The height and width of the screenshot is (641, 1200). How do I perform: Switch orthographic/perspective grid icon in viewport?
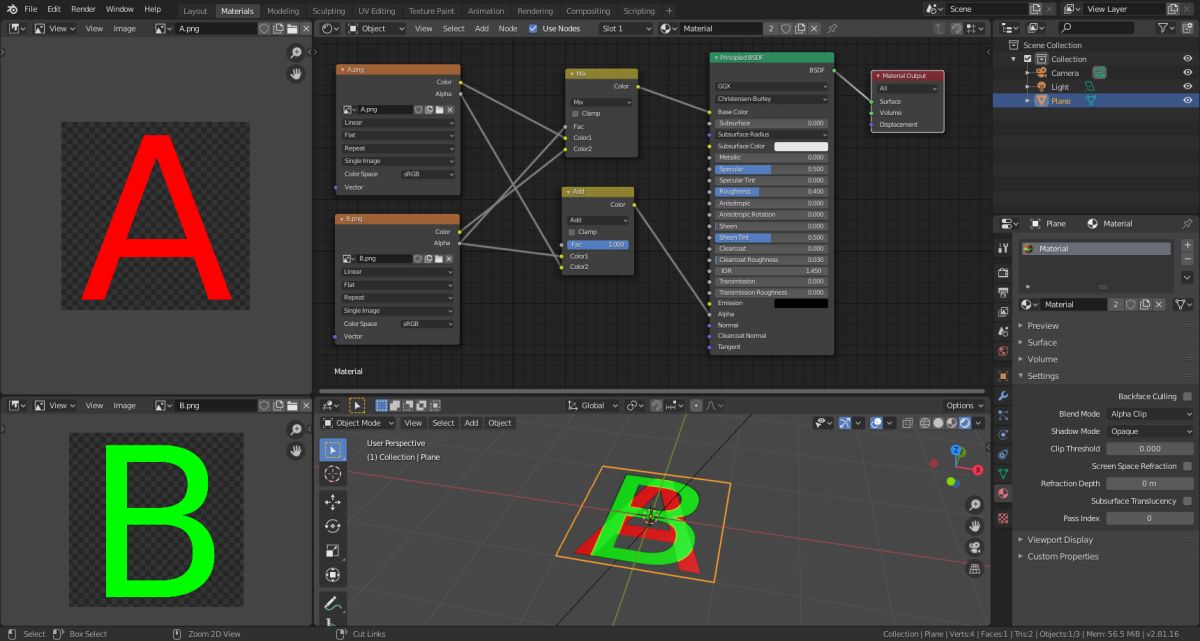pyautogui.click(x=974, y=569)
